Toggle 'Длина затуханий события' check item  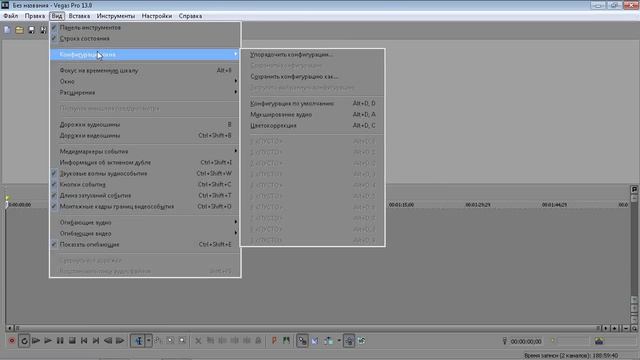(x=144, y=196)
